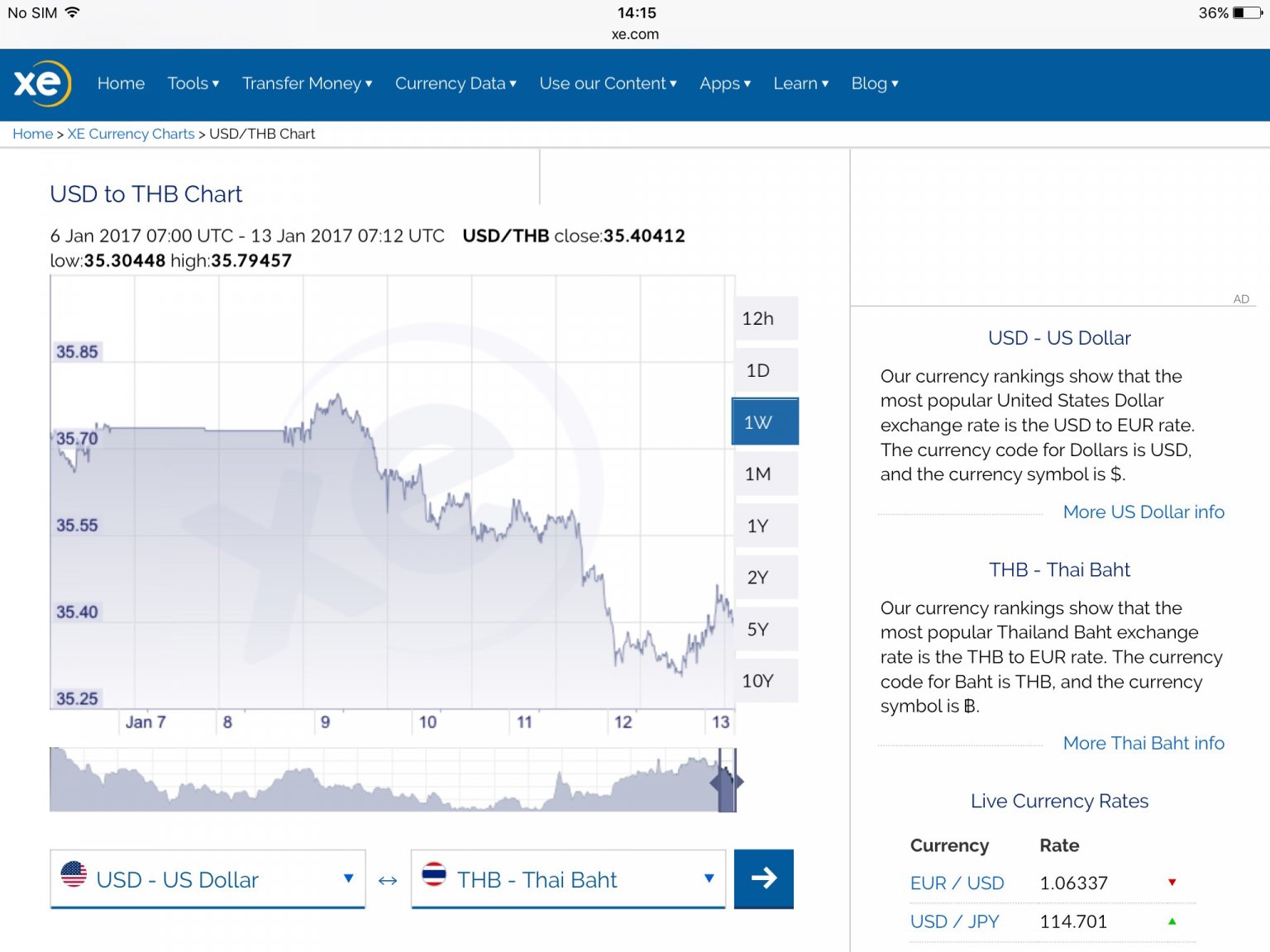The image size is (1270, 952).
Task: Open the More US Dollar info link
Action: [x=1143, y=512]
